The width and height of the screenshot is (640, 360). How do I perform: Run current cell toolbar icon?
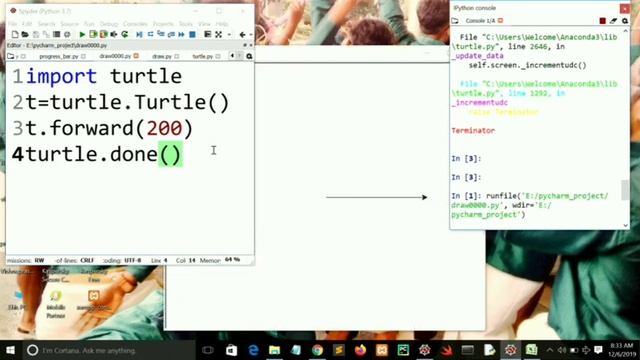point(93,35)
